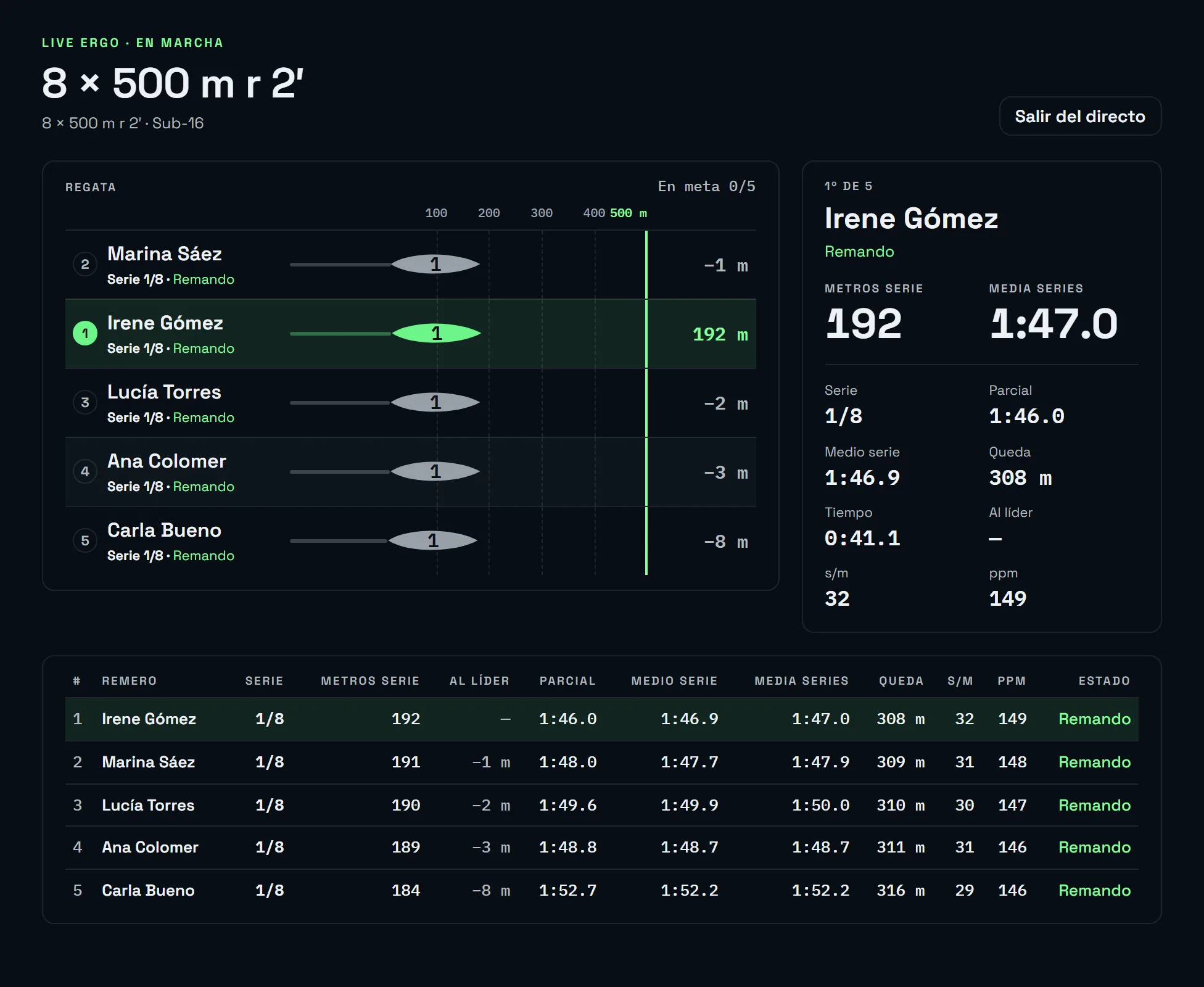Open Lucía Torres row in results table
This screenshot has width=1204, height=987.
[x=602, y=806]
